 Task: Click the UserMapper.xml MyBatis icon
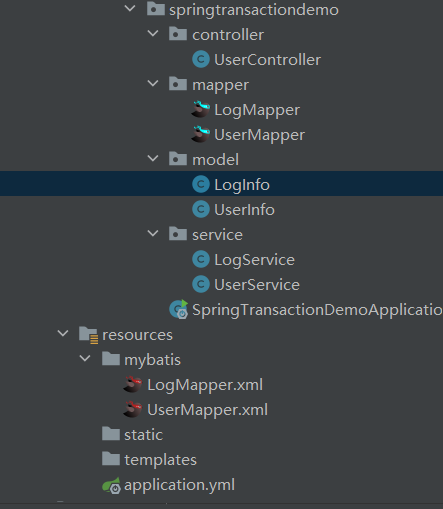tap(133, 409)
